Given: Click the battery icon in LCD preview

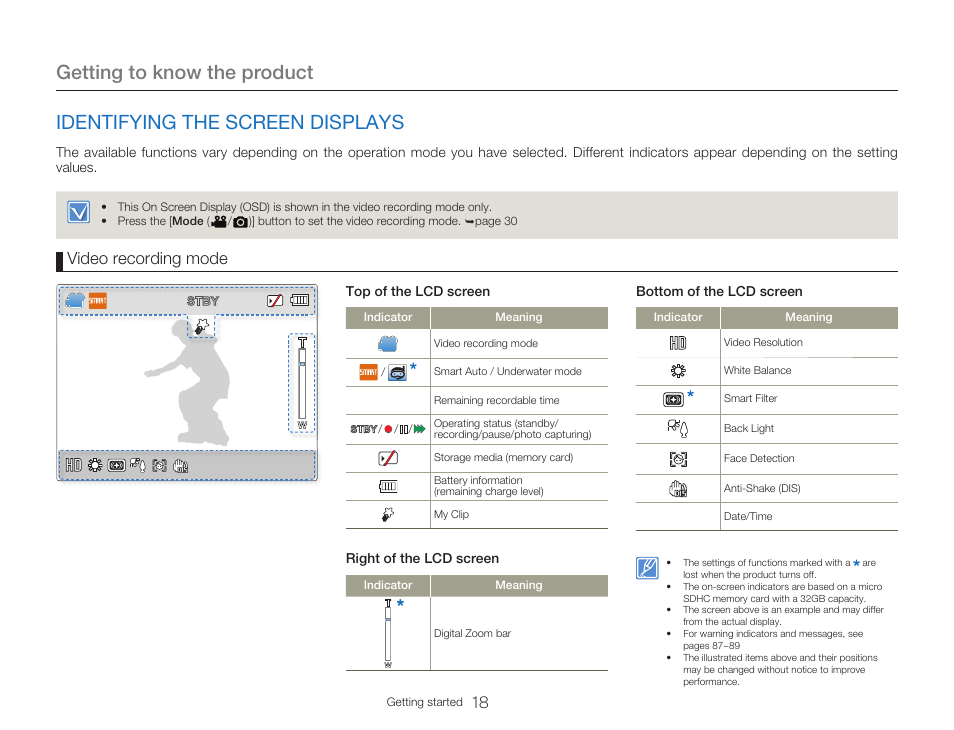Looking at the screenshot, I should click(299, 300).
